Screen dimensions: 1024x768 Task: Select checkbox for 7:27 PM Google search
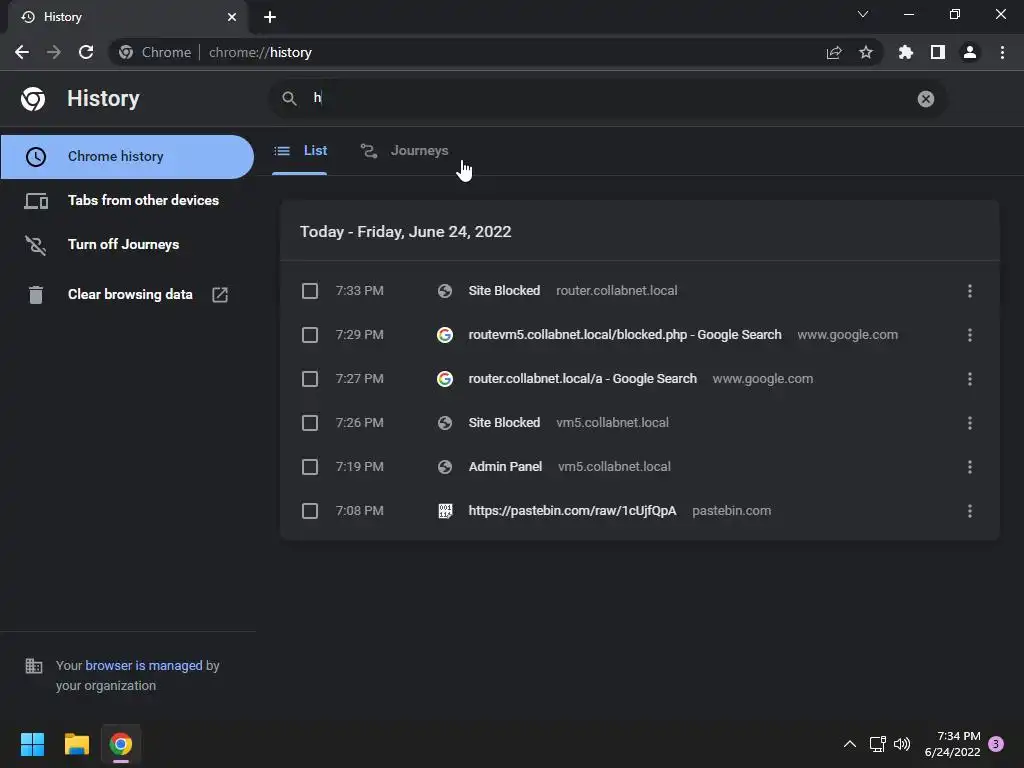(x=310, y=379)
